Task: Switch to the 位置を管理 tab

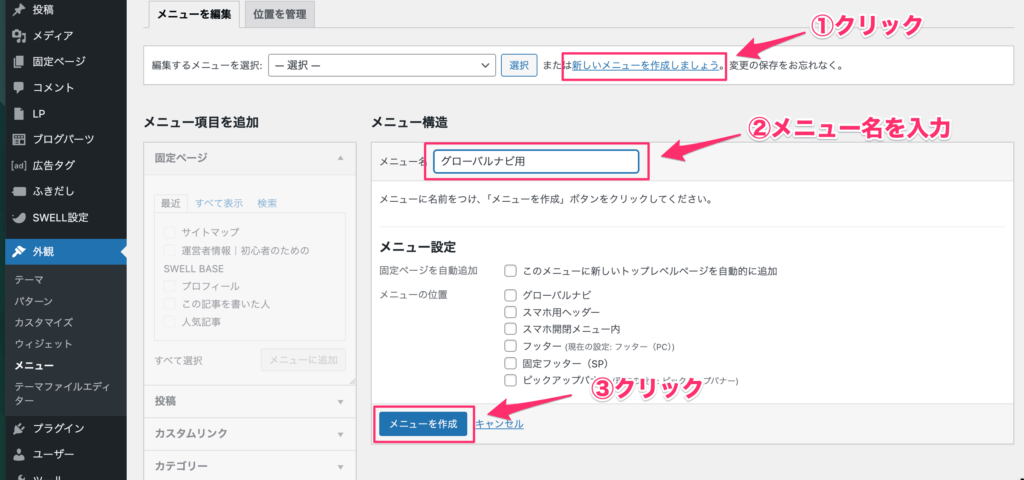Action: click(279, 15)
